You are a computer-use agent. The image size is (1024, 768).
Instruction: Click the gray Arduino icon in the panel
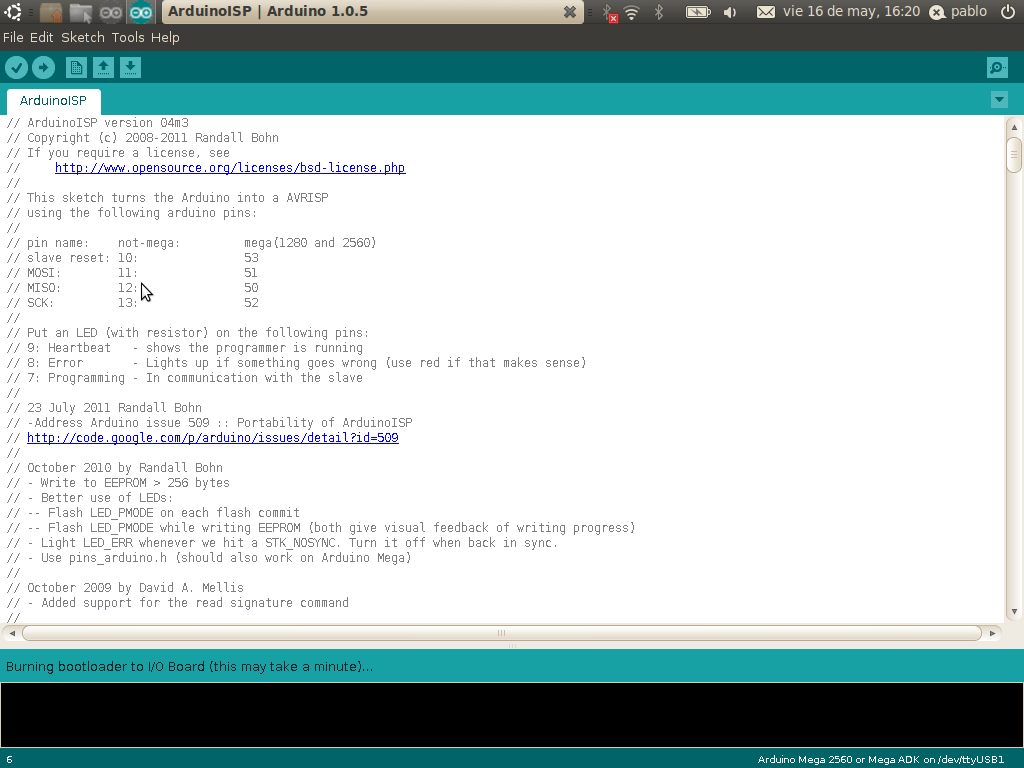point(111,12)
